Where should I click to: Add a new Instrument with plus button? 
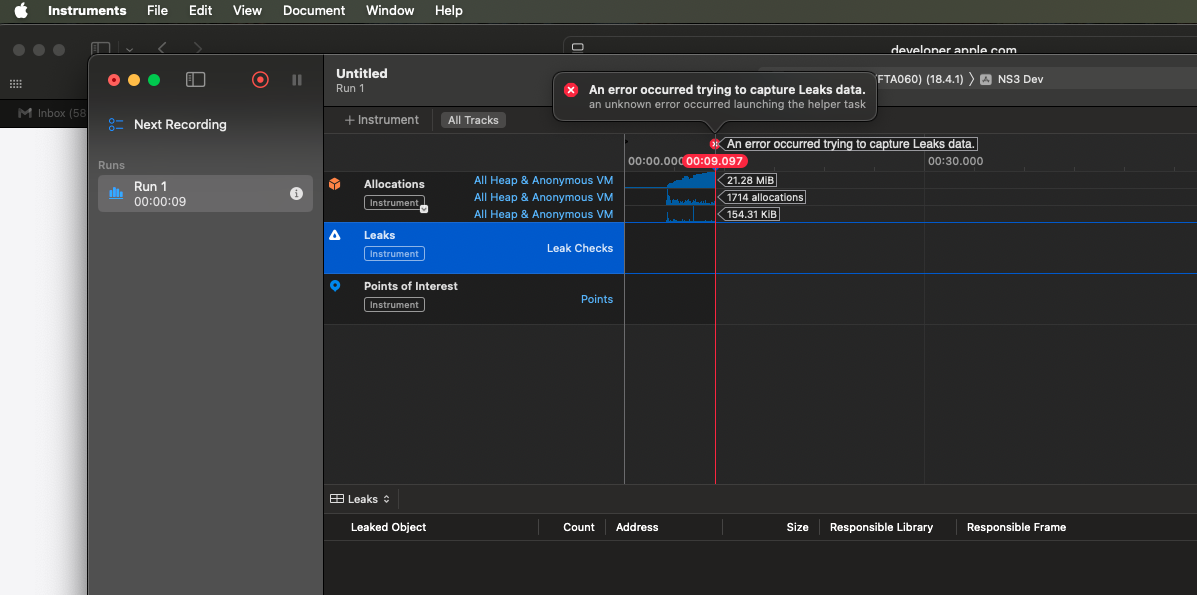(x=382, y=120)
